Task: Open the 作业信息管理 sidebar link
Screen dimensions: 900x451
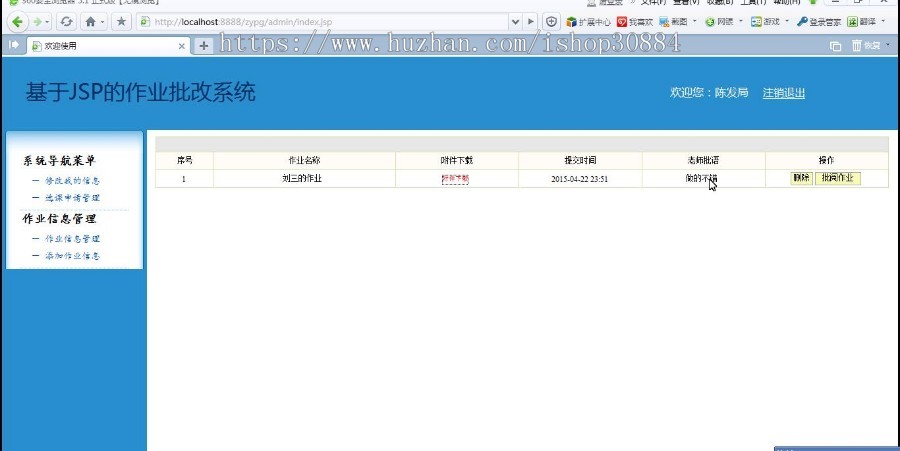Action: 72,239
